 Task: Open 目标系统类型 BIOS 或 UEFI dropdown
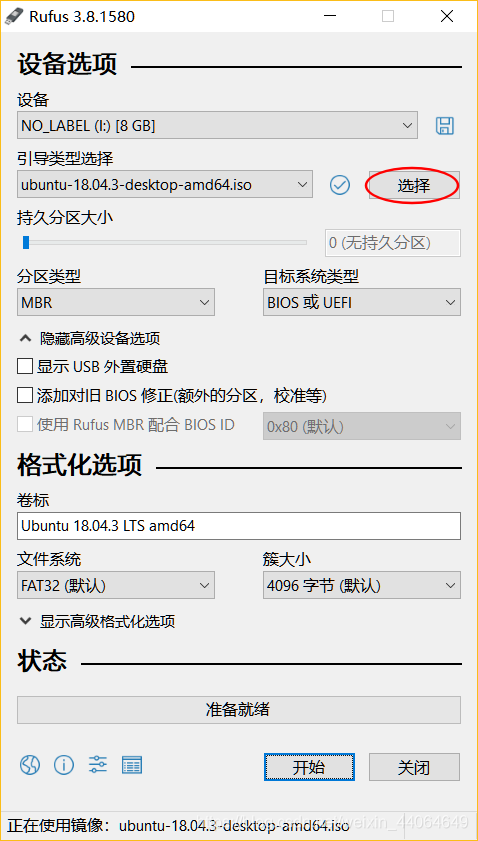(x=362, y=303)
